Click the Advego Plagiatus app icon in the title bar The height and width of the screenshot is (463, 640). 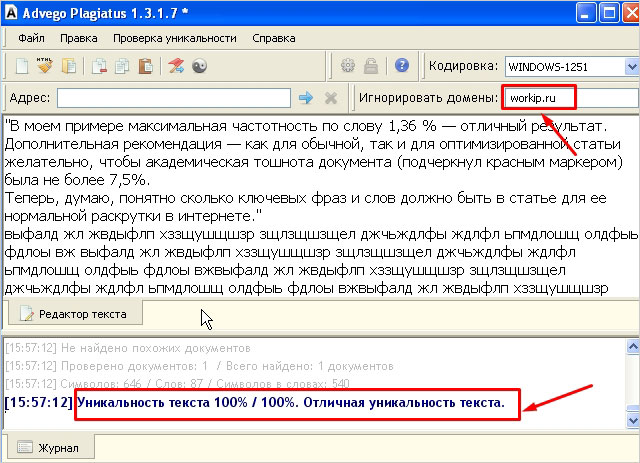click(x=11, y=13)
